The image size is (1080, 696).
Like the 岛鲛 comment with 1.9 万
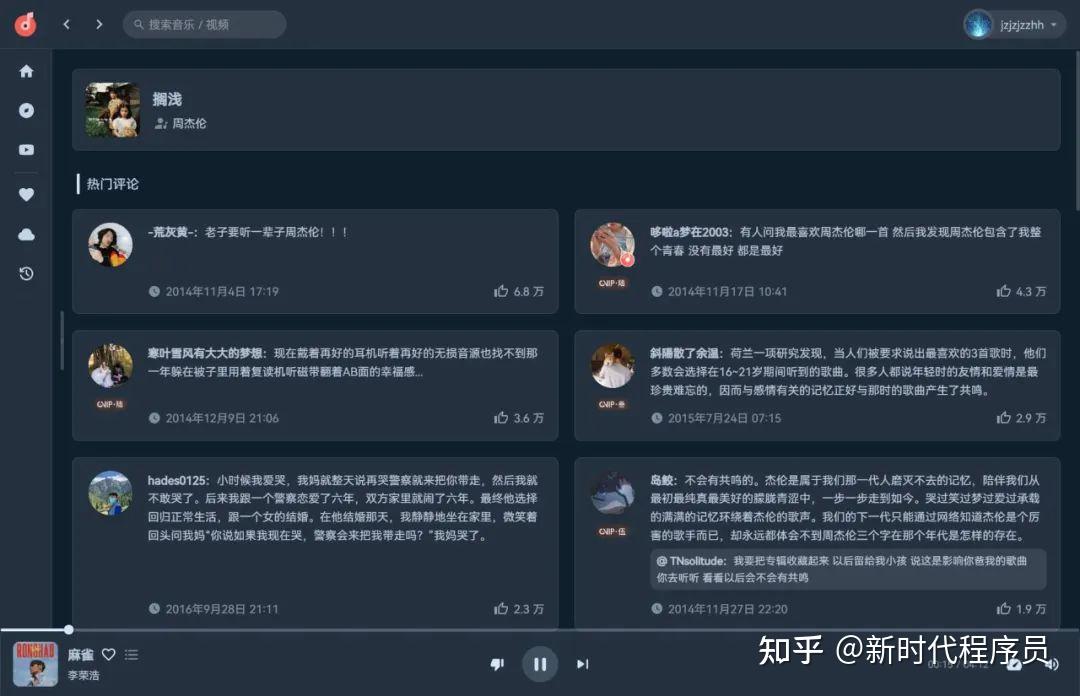coord(1004,608)
